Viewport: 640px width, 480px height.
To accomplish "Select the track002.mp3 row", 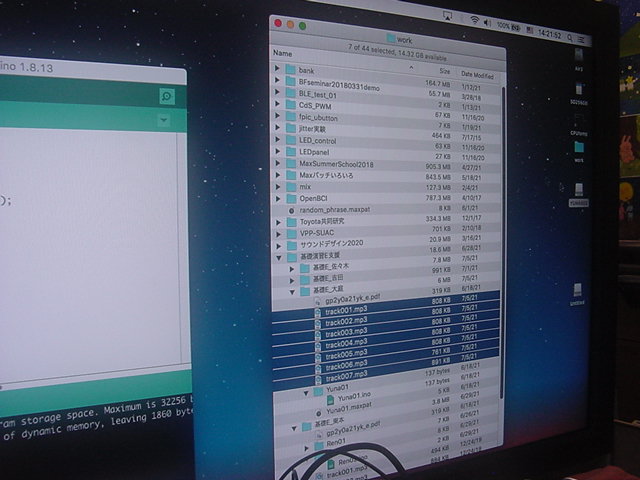I will click(x=386, y=319).
